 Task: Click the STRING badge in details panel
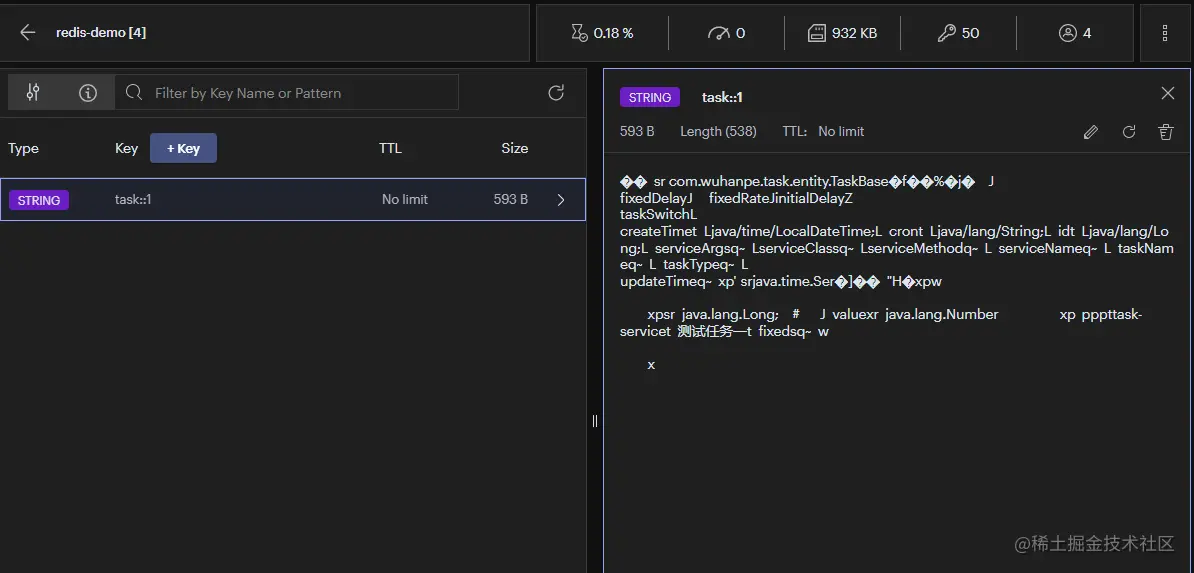[650, 98]
